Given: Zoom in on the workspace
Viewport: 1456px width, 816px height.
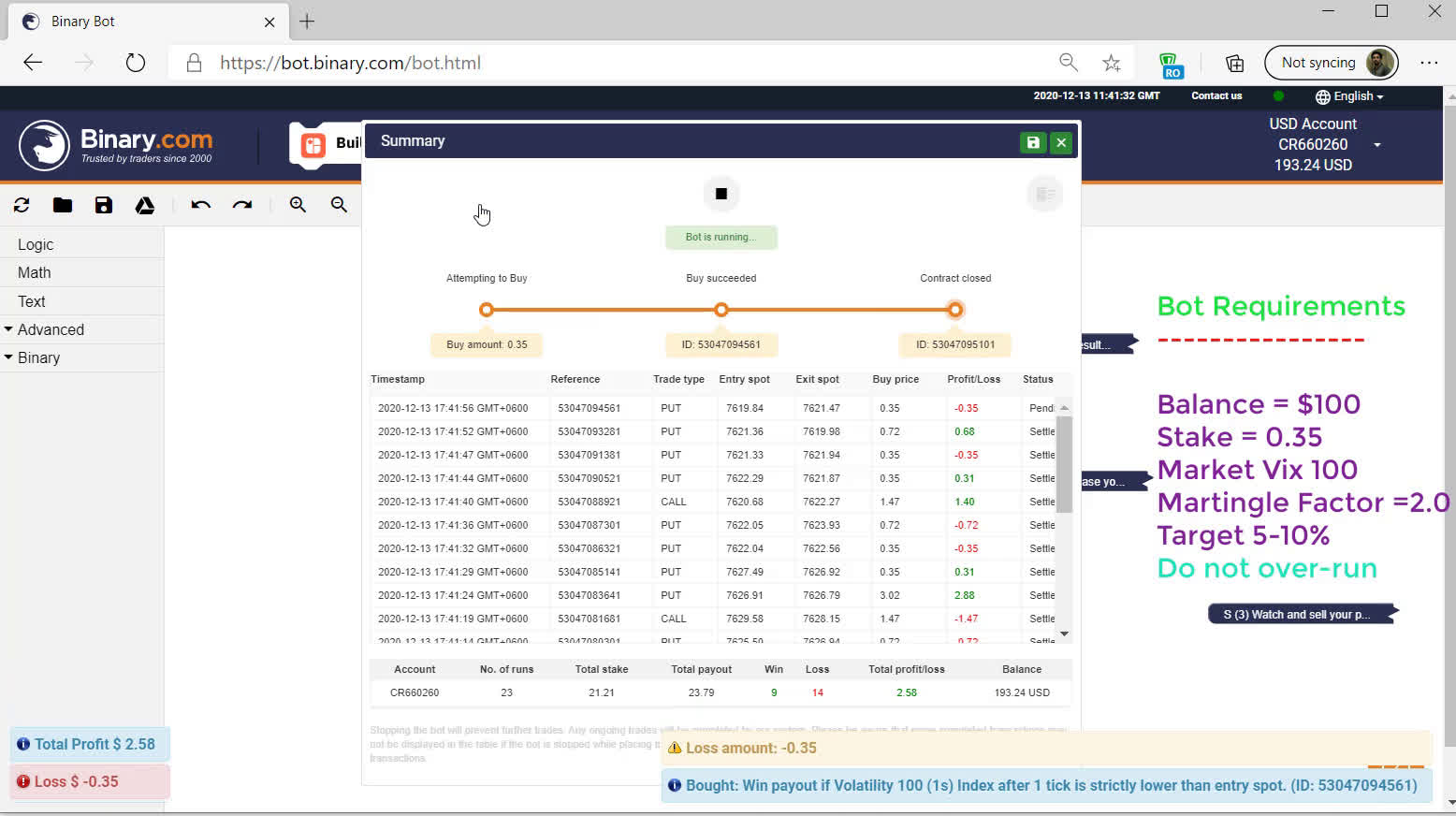Looking at the screenshot, I should (x=298, y=205).
